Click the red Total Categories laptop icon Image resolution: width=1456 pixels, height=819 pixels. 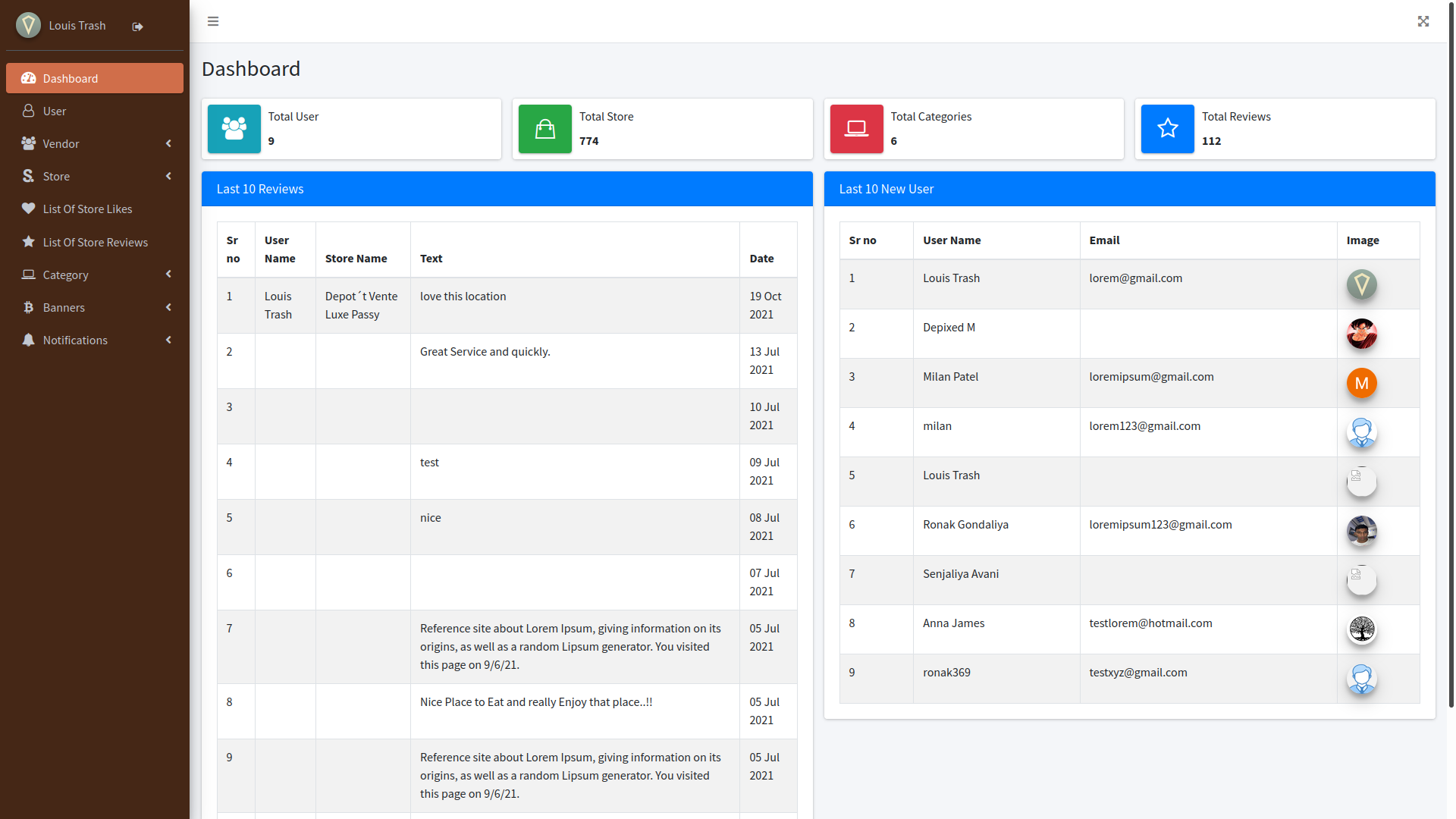[857, 129]
